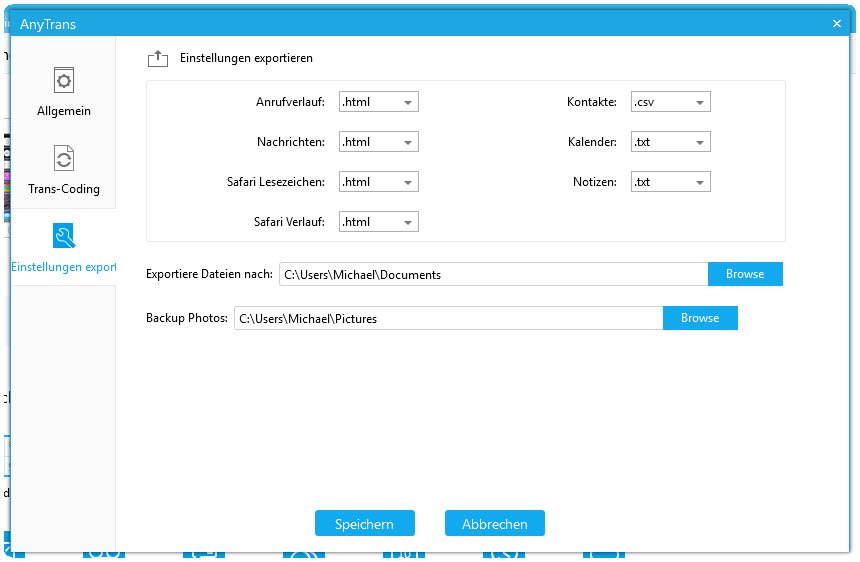The height and width of the screenshot is (562, 860).
Task: Open the Kalender .txt format dropdown
Action: [671, 142]
